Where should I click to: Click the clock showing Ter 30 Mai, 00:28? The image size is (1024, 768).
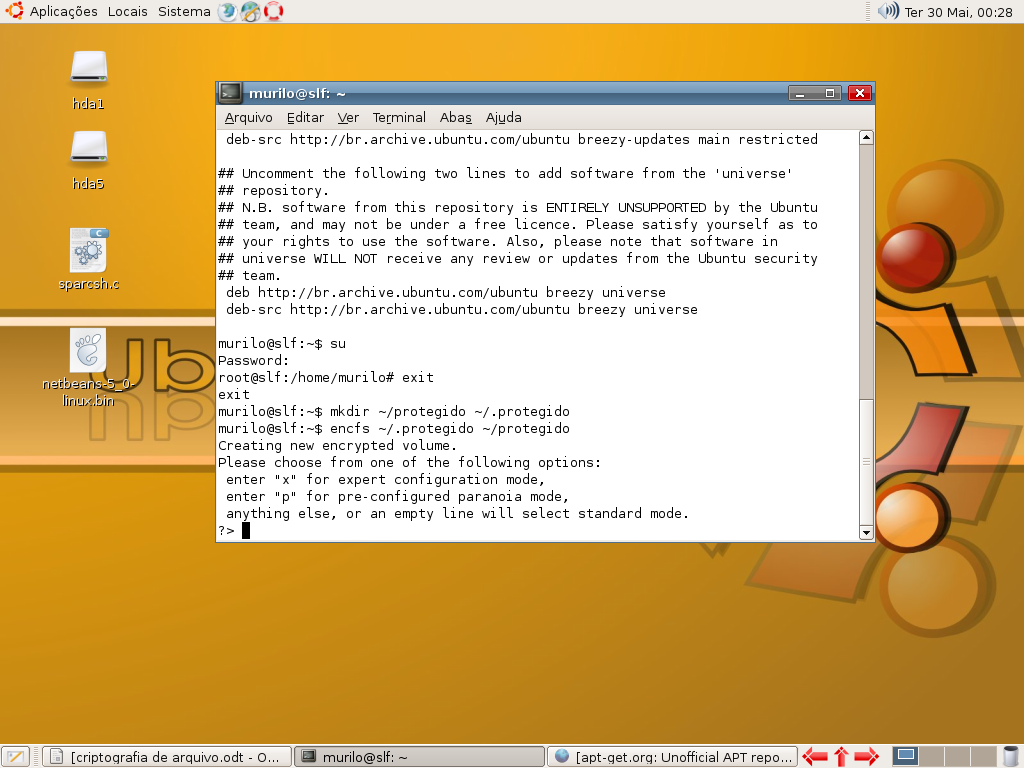click(x=958, y=12)
